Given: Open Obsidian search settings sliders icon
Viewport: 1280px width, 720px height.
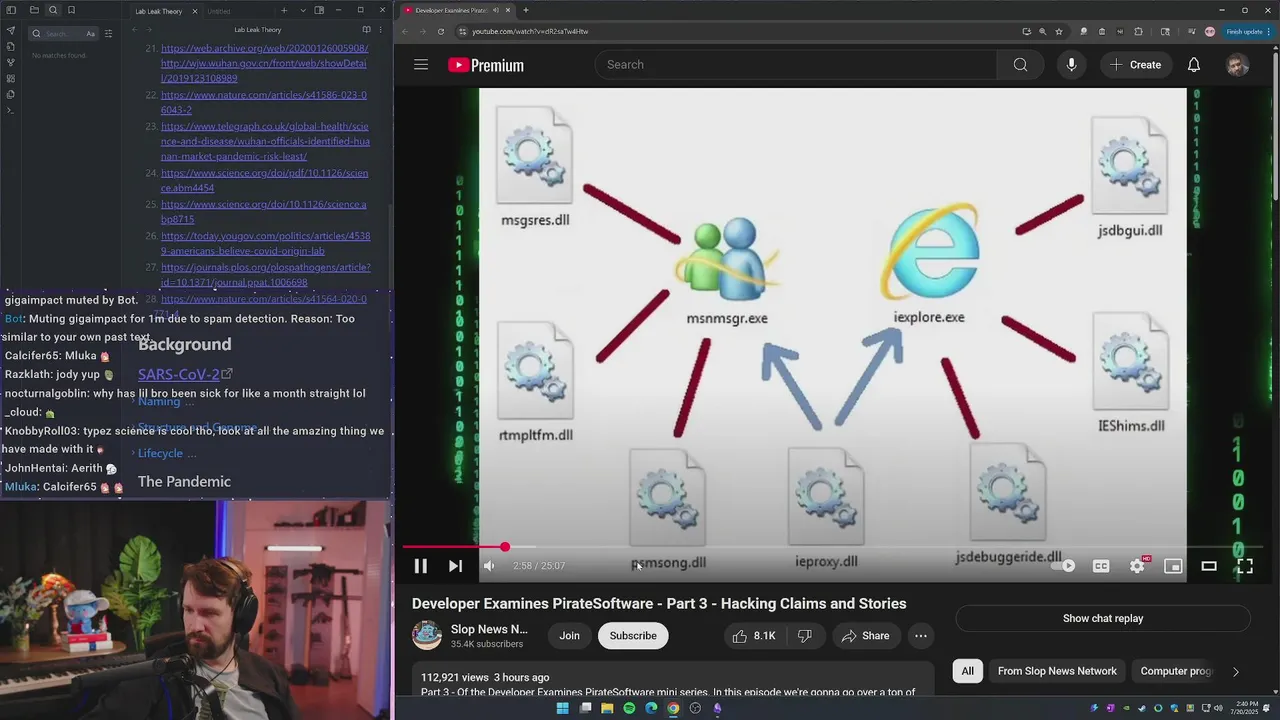Looking at the screenshot, I should 108,33.
